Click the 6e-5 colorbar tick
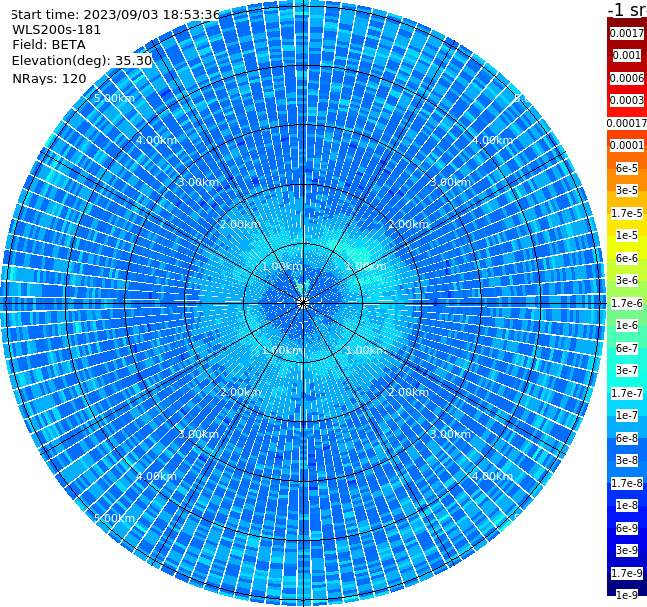This screenshot has height=607, width=647. click(x=627, y=168)
